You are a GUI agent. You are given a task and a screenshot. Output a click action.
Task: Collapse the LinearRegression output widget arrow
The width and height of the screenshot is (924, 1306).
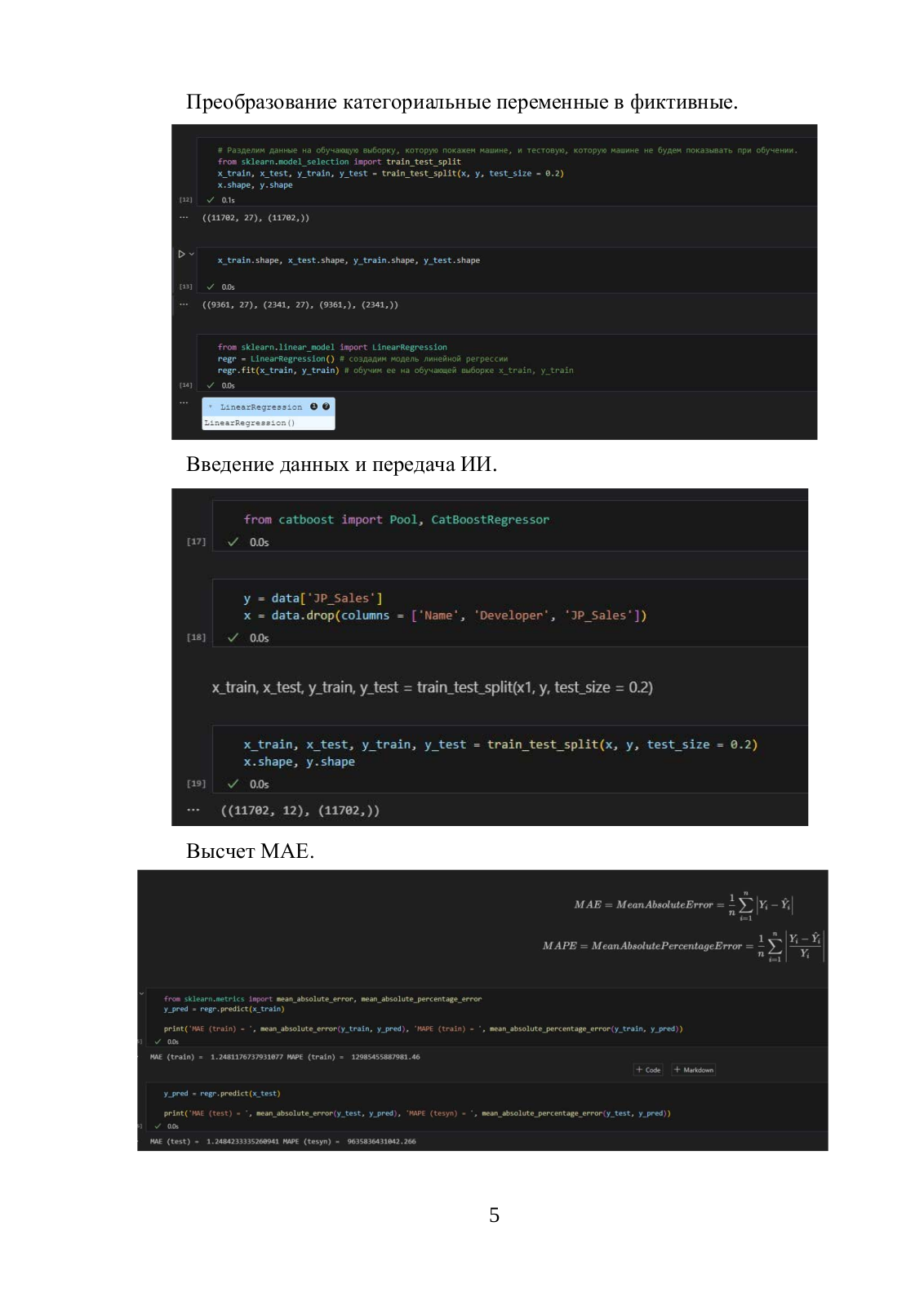211,406
